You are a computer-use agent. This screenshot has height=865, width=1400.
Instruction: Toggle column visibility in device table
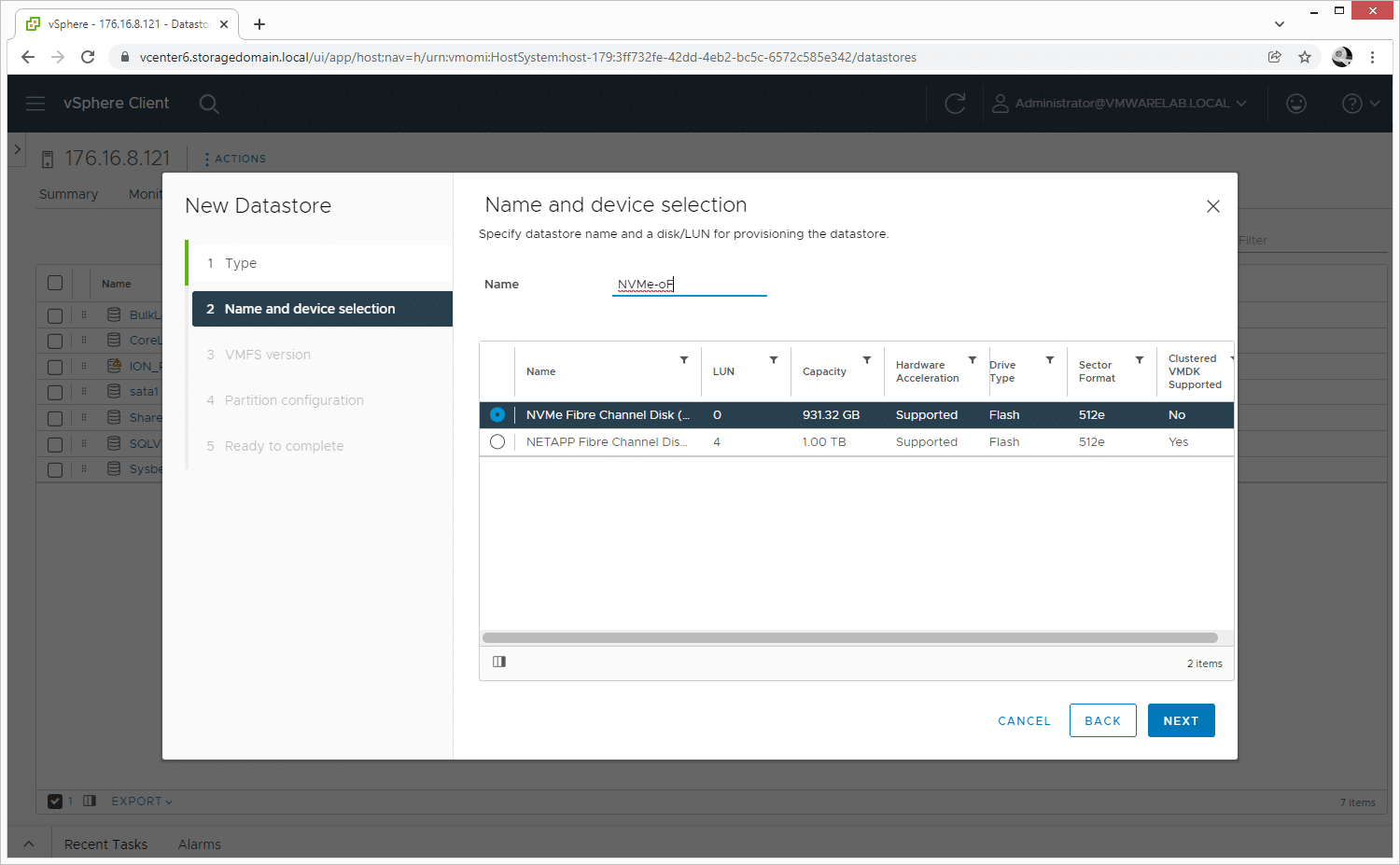(499, 662)
